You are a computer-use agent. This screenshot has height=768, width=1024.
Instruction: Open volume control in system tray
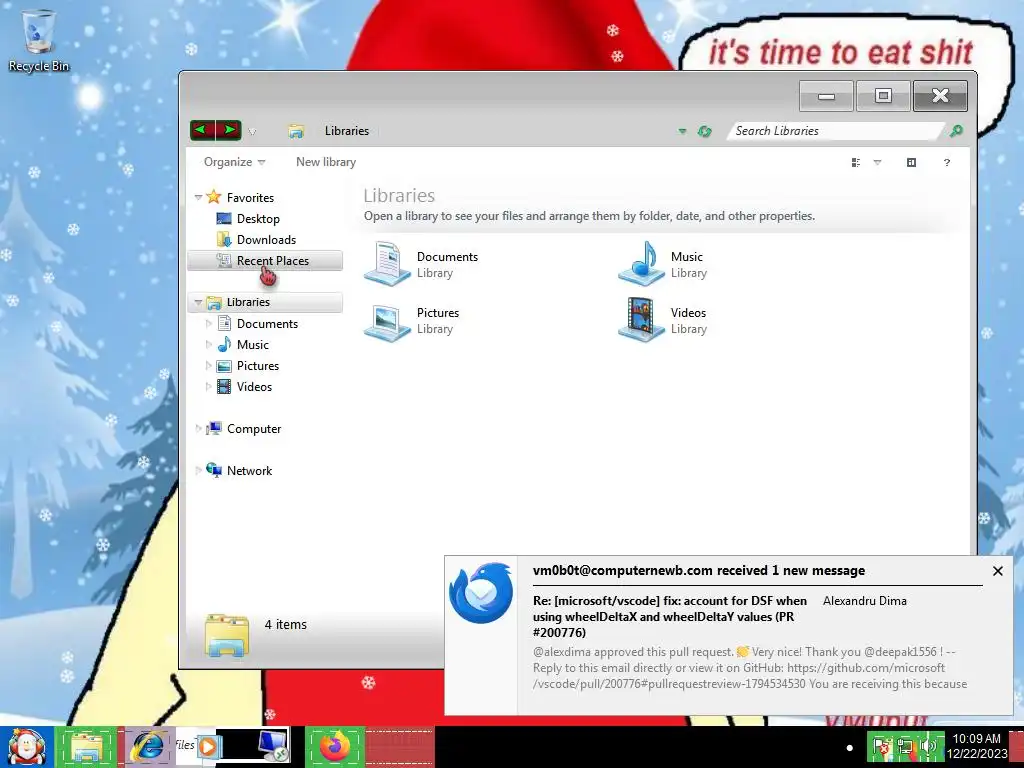[x=928, y=747]
